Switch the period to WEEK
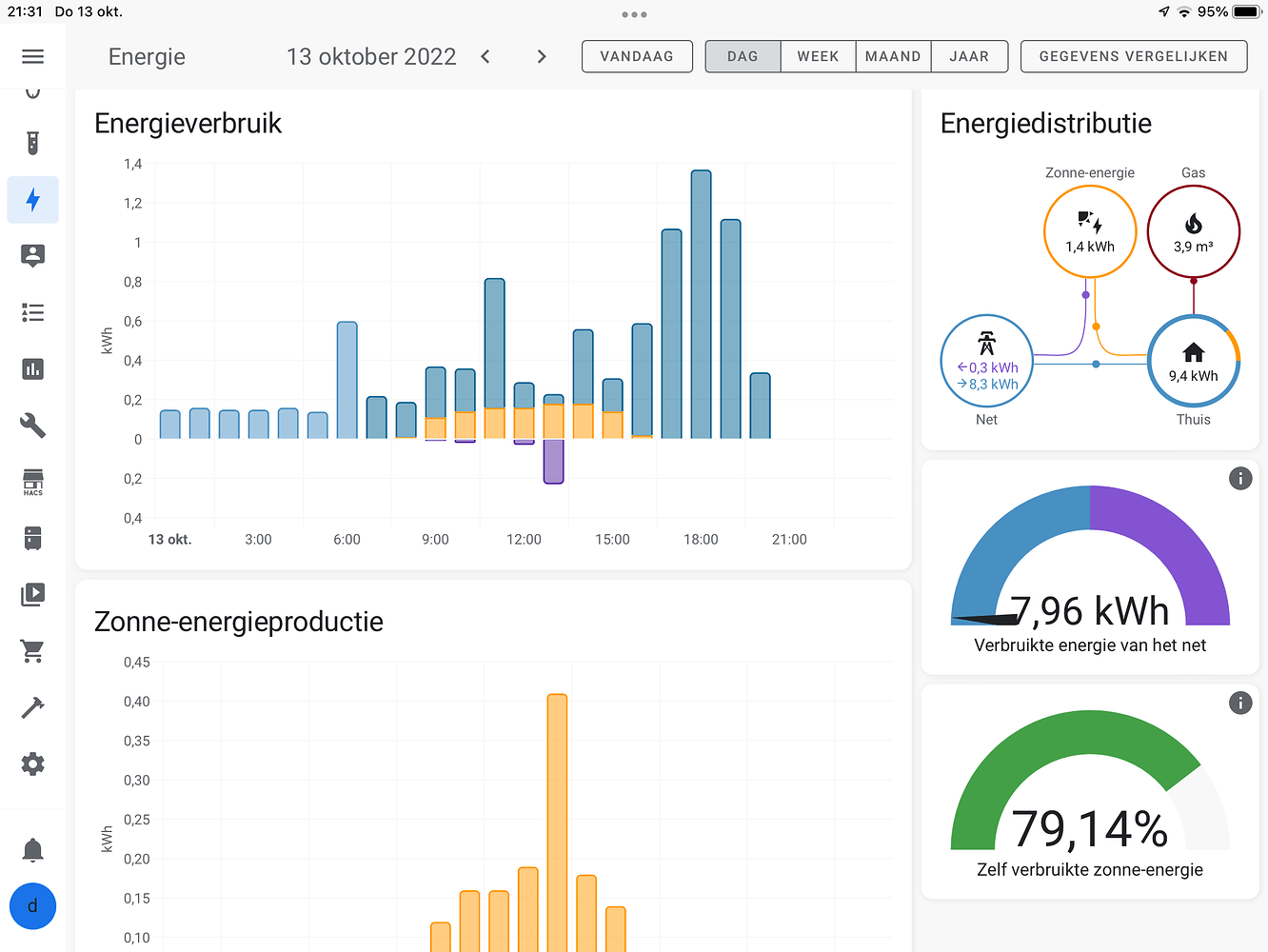 (x=817, y=56)
